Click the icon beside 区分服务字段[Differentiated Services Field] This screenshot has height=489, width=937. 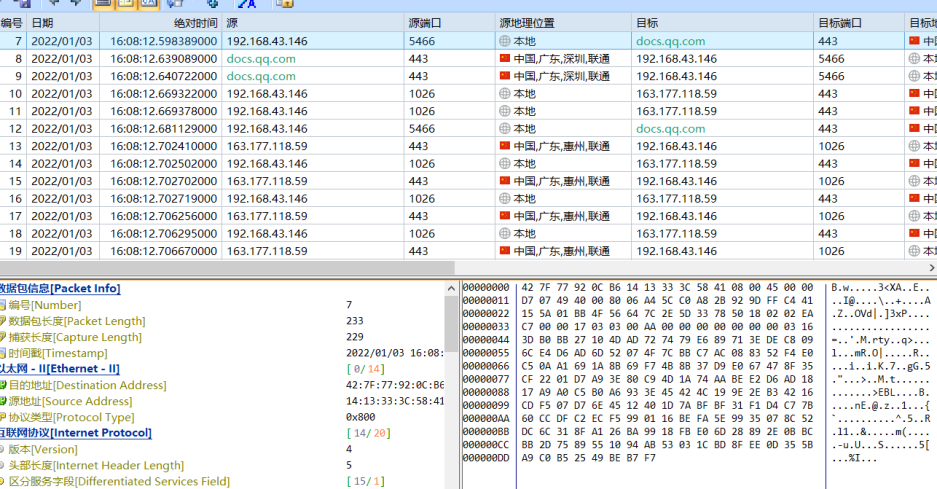click(x=3, y=481)
